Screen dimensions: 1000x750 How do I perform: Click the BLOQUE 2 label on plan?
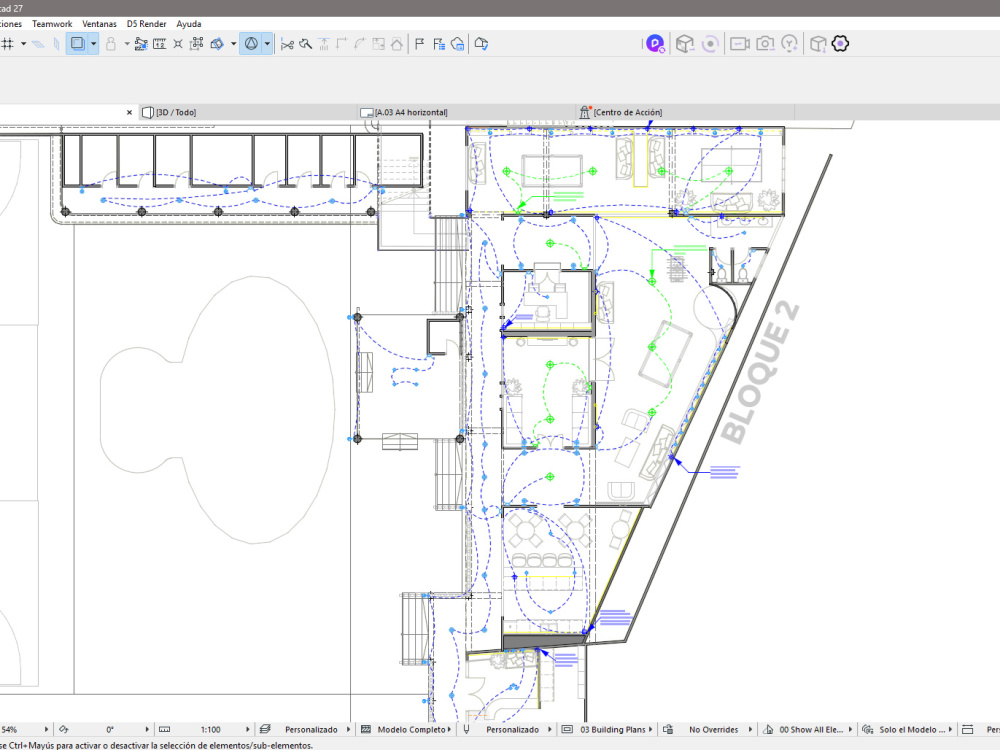point(760,372)
